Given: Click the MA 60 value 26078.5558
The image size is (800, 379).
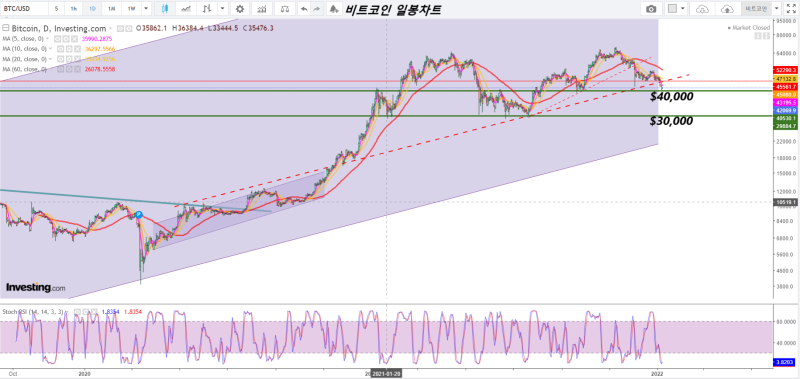Looking at the screenshot, I should point(99,69).
